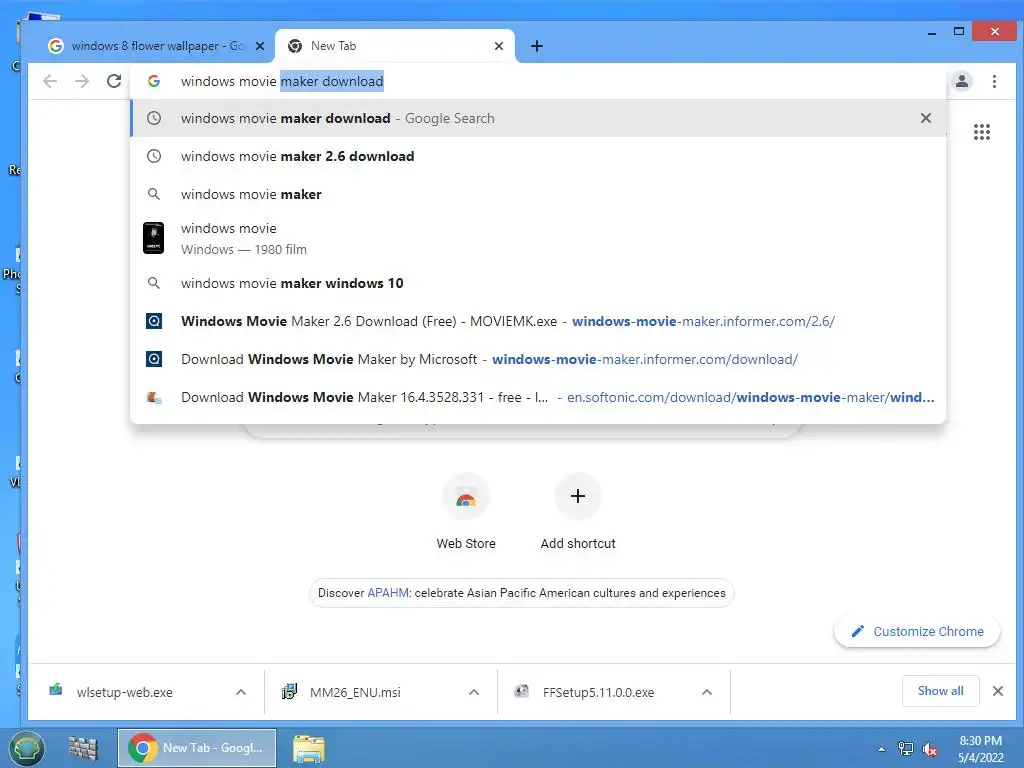Click Chrome New Tab taskbar button
1024x768 pixels.
tap(197, 748)
